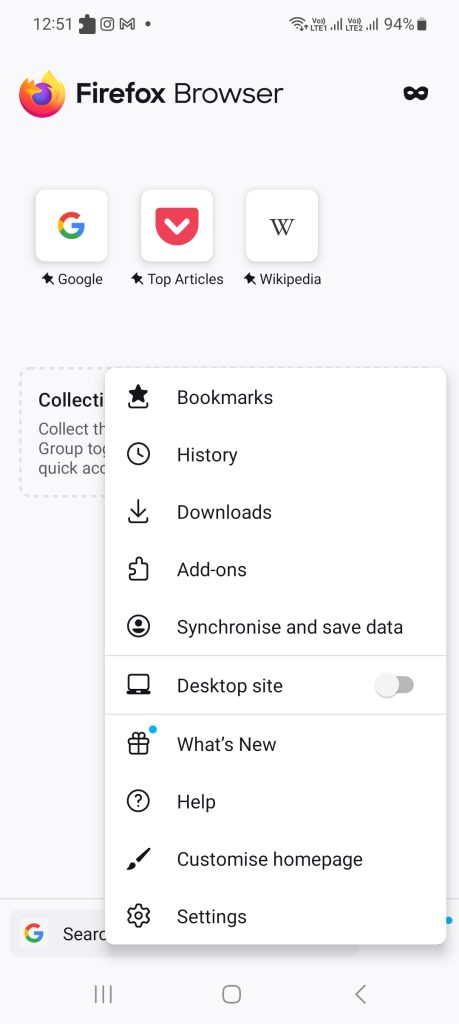The width and height of the screenshot is (459, 1024).
Task: Select the Desktop site label
Action: tap(230, 686)
